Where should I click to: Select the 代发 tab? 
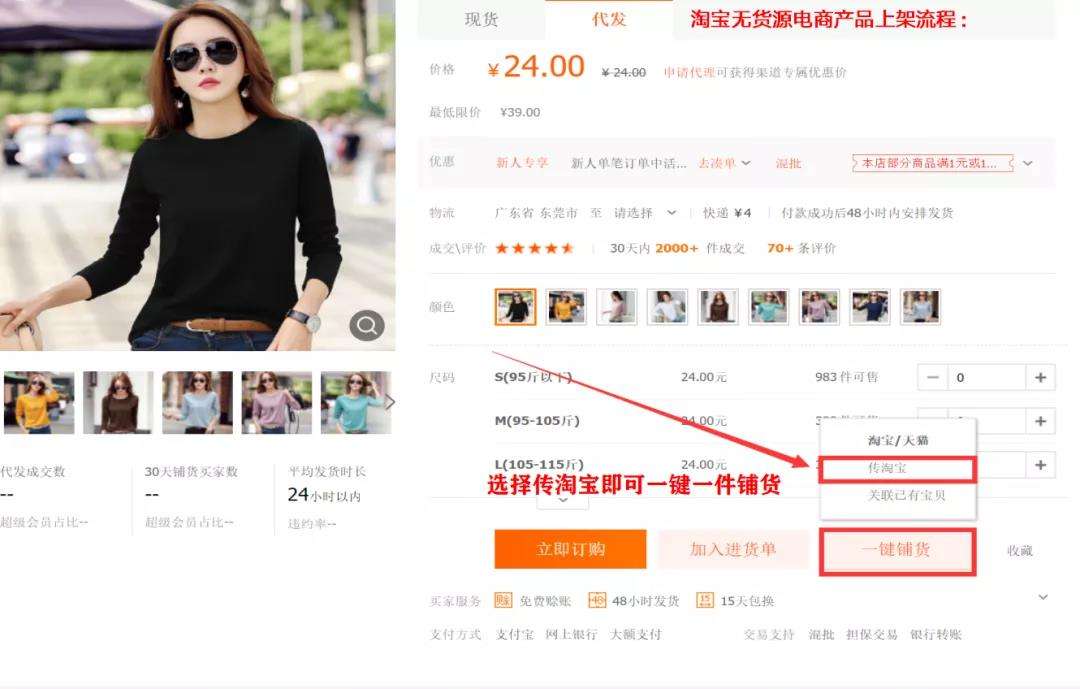click(609, 20)
